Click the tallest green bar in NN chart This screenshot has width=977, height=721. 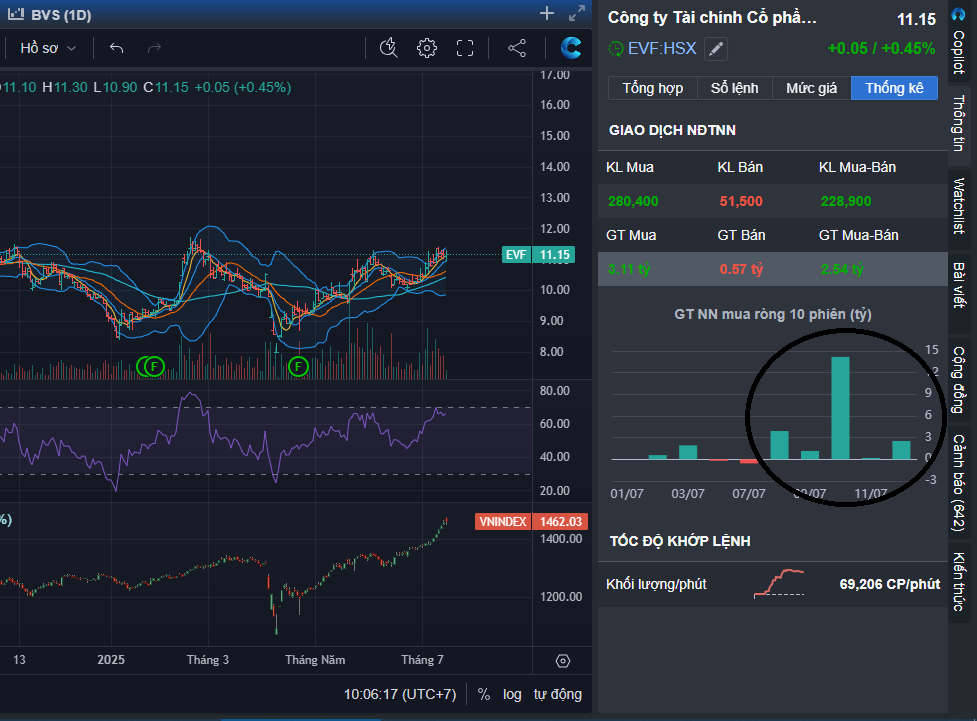pos(840,408)
